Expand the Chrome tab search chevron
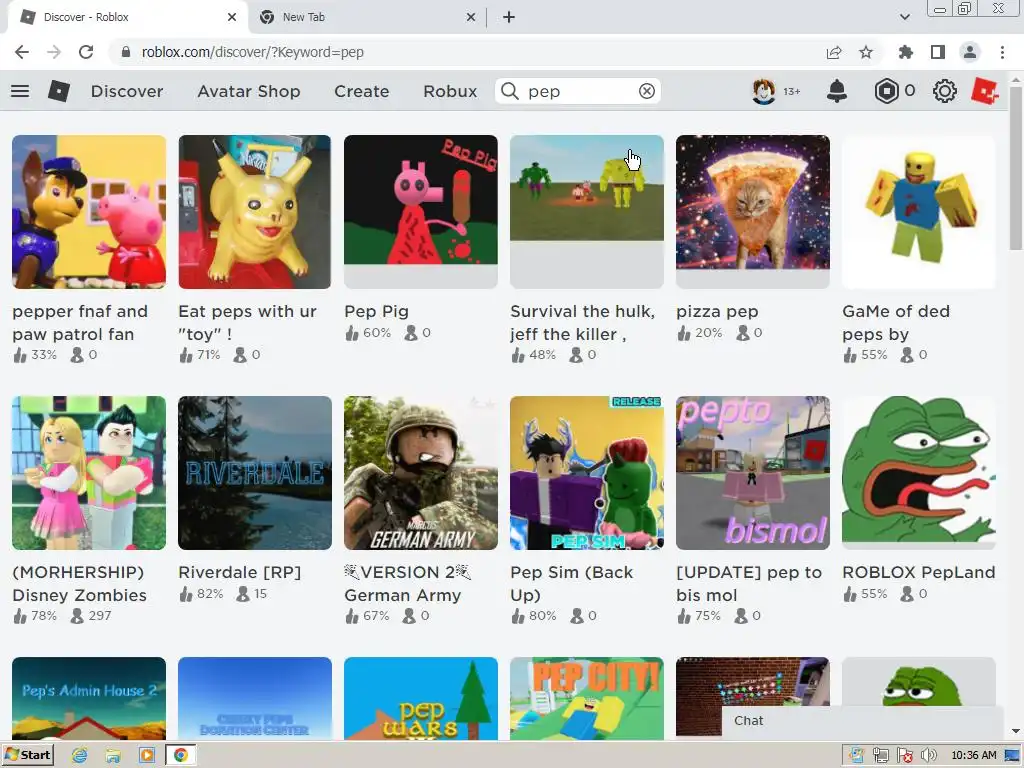The width and height of the screenshot is (1024, 768). click(904, 17)
